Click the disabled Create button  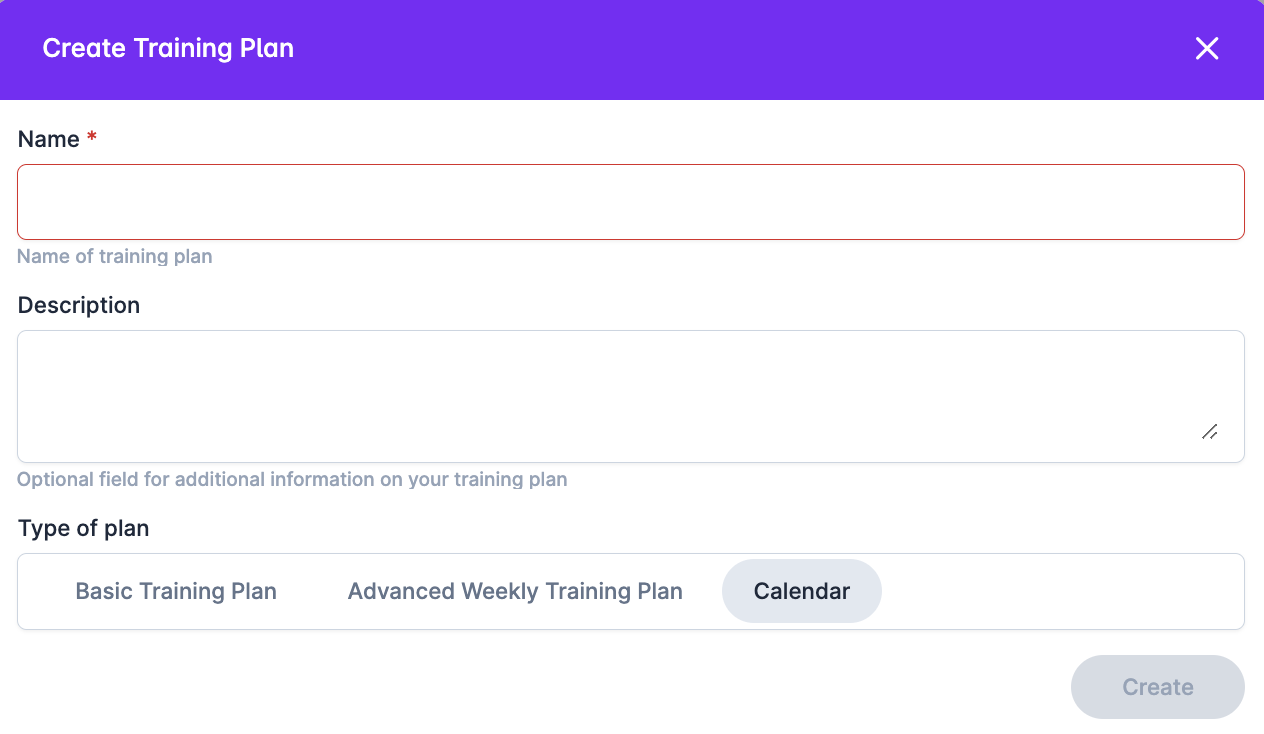(1158, 687)
